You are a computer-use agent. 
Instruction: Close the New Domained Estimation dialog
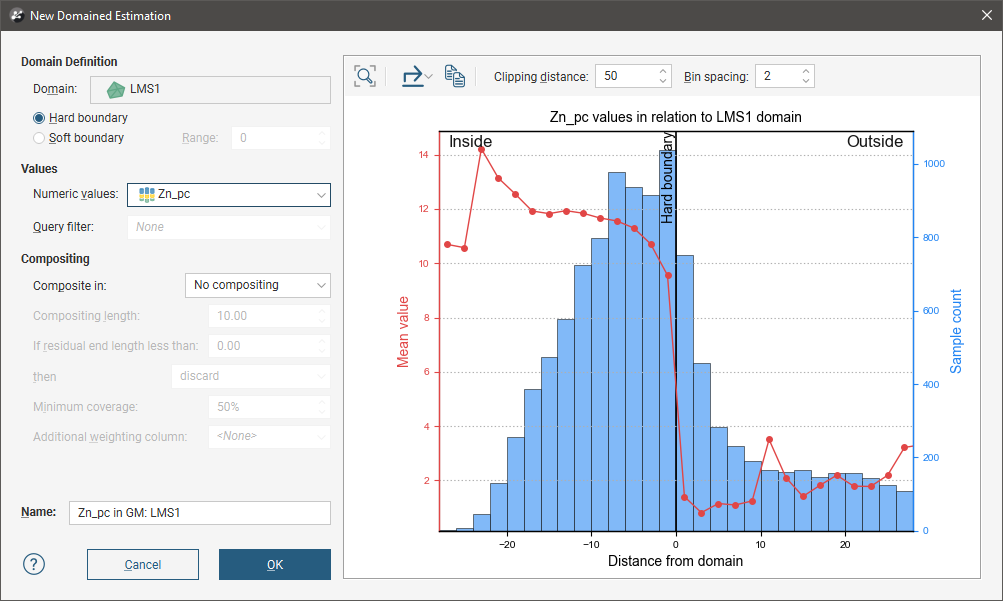click(x=986, y=16)
